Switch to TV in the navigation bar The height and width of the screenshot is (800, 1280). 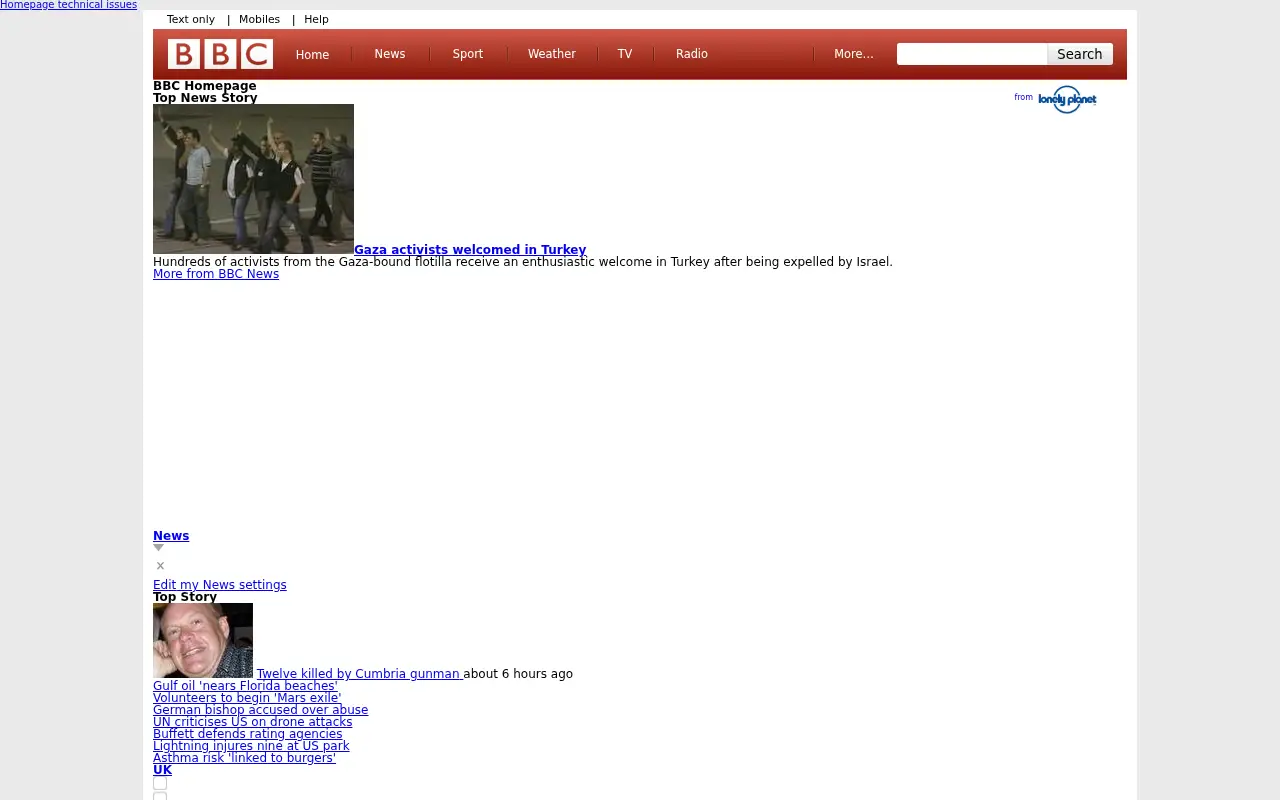pyautogui.click(x=625, y=54)
